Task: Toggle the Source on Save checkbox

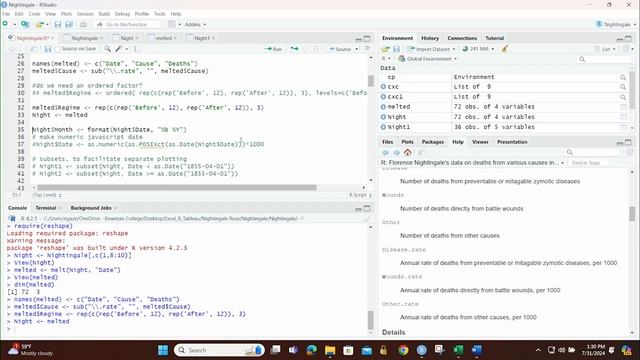Action: 58,49
